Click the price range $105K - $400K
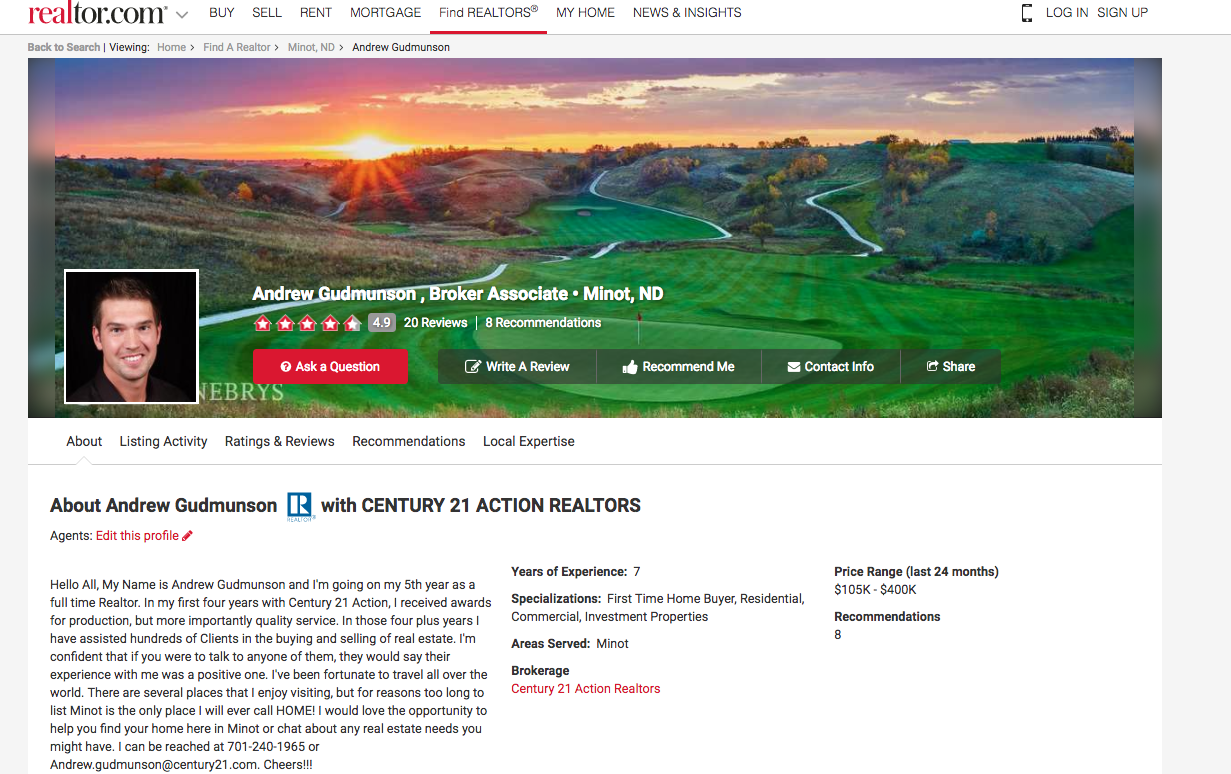Image resolution: width=1231 pixels, height=774 pixels. point(875,590)
